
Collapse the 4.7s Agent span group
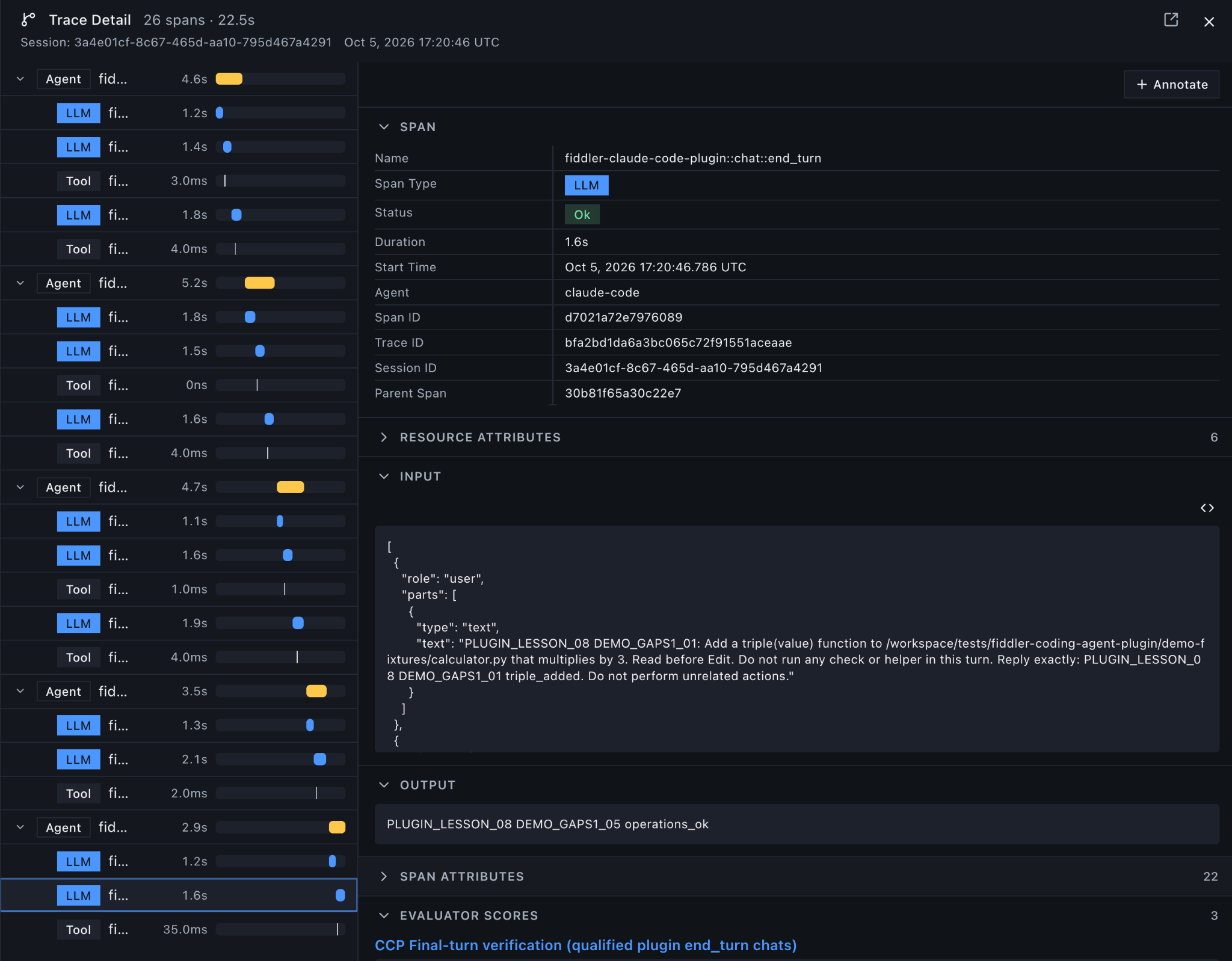point(20,487)
